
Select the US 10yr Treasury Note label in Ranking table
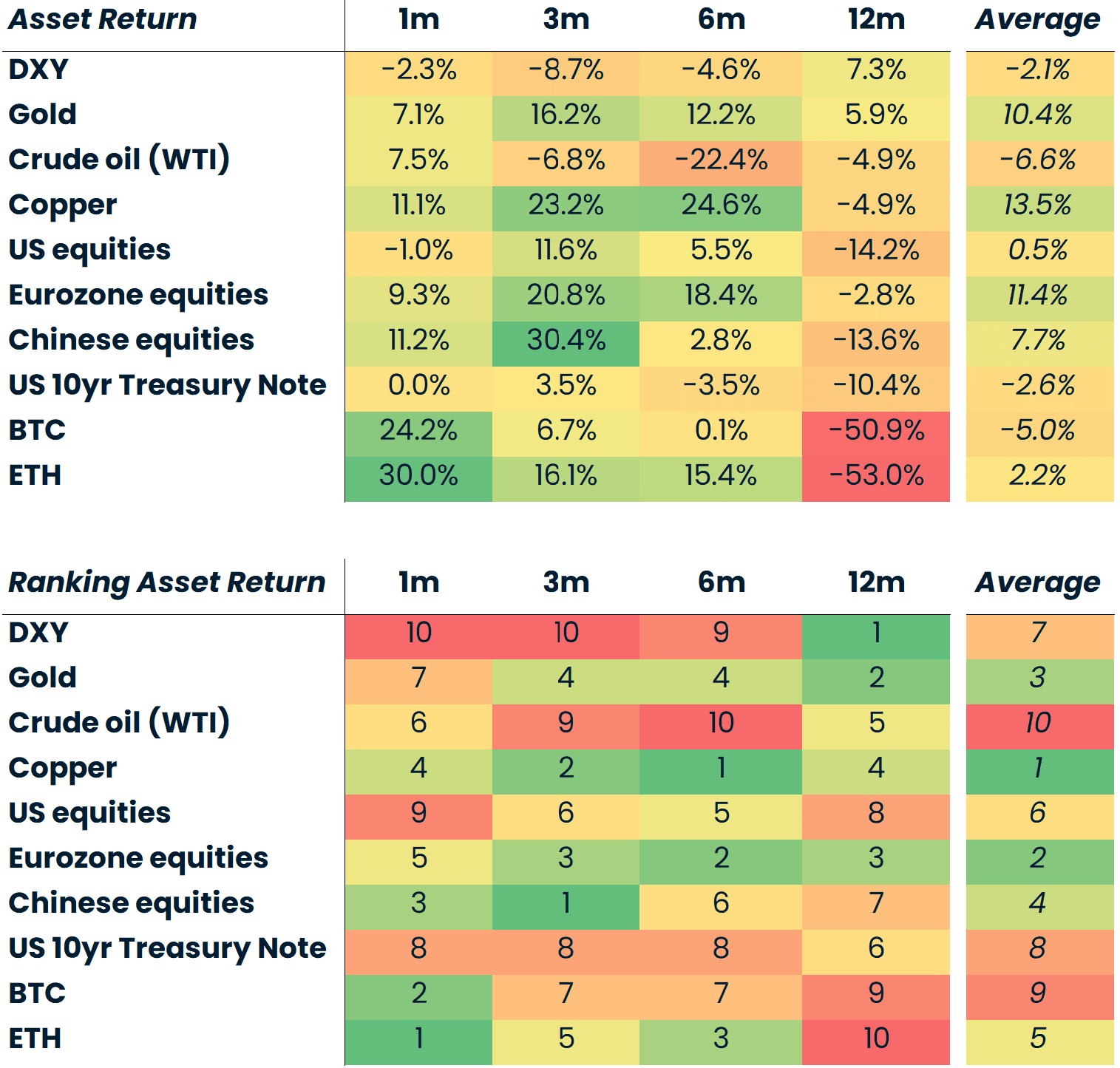tap(167, 948)
